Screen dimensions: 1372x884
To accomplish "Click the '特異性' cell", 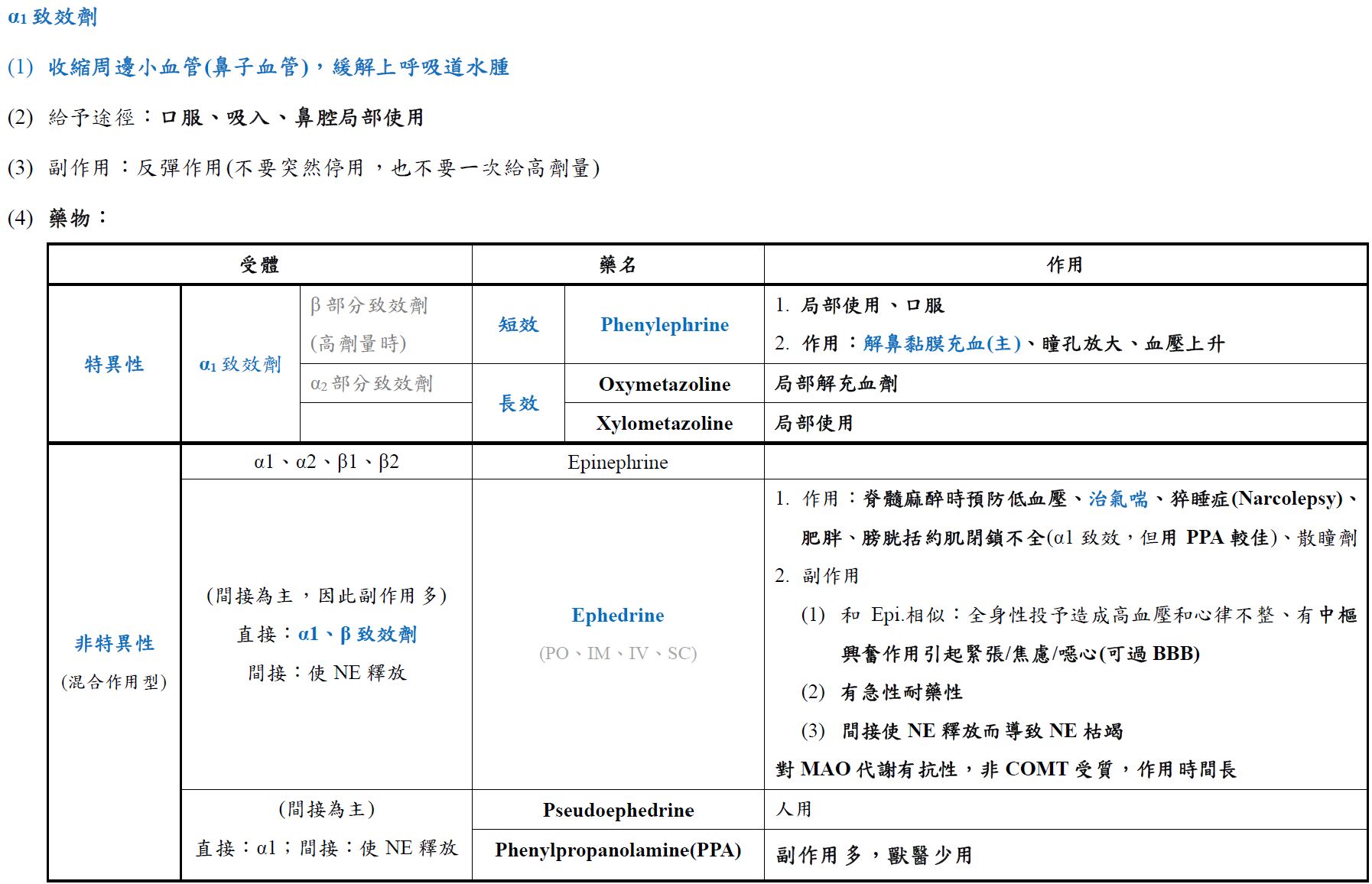I will 114,365.
